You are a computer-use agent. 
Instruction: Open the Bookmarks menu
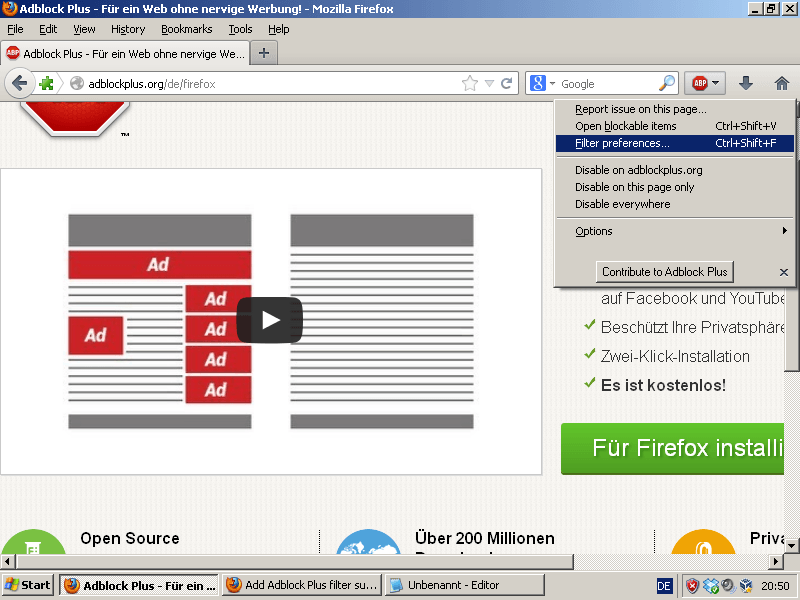click(x=187, y=29)
